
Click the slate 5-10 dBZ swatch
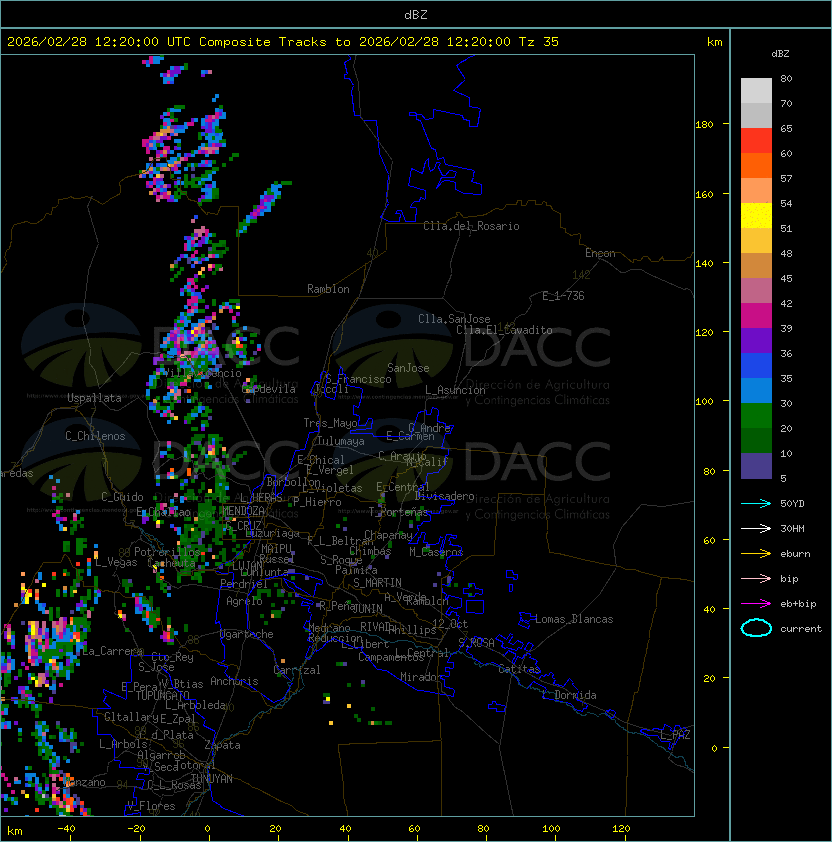(756, 466)
